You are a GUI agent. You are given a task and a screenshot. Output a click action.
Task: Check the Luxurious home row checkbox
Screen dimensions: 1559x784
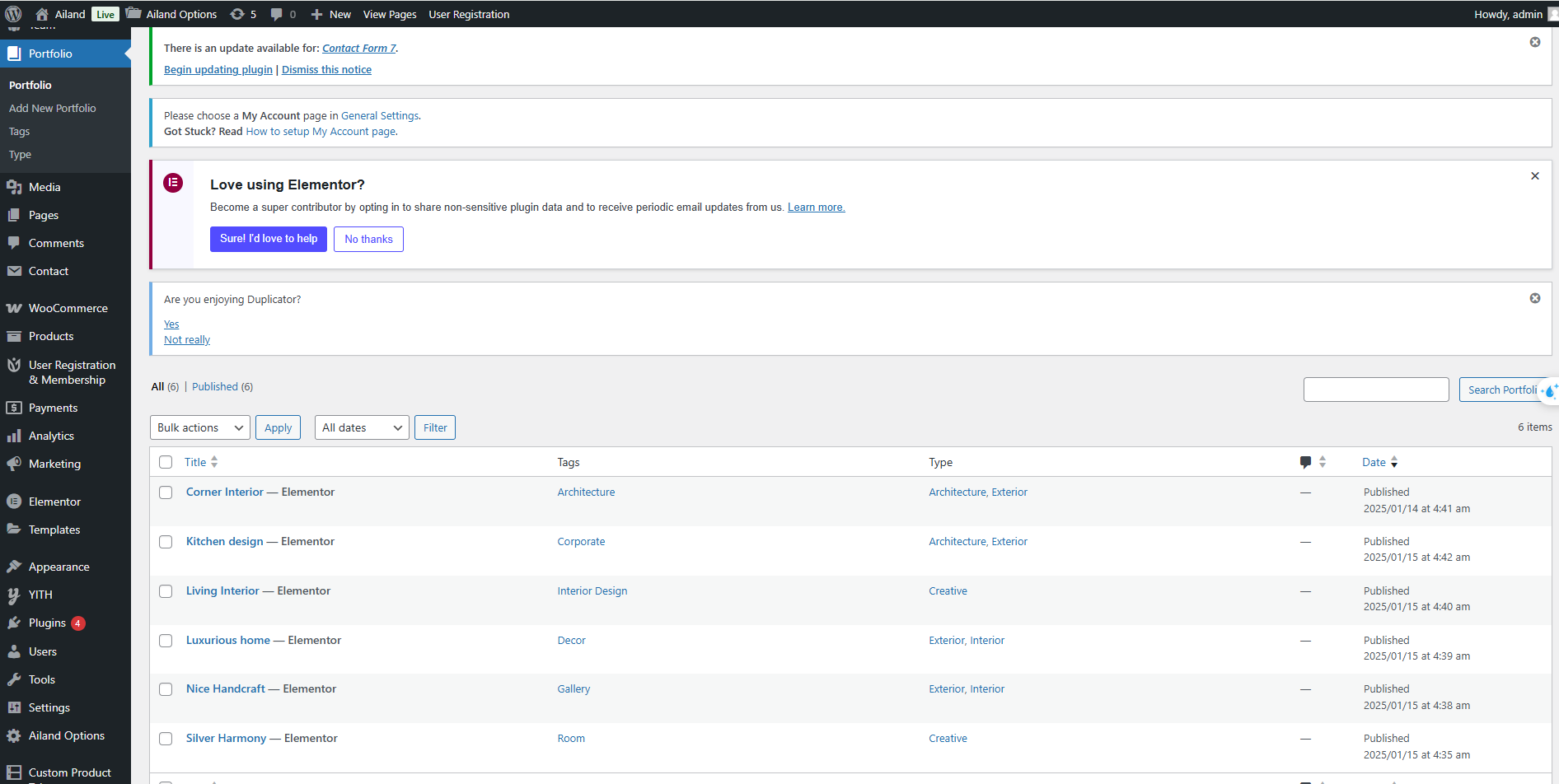(x=166, y=641)
